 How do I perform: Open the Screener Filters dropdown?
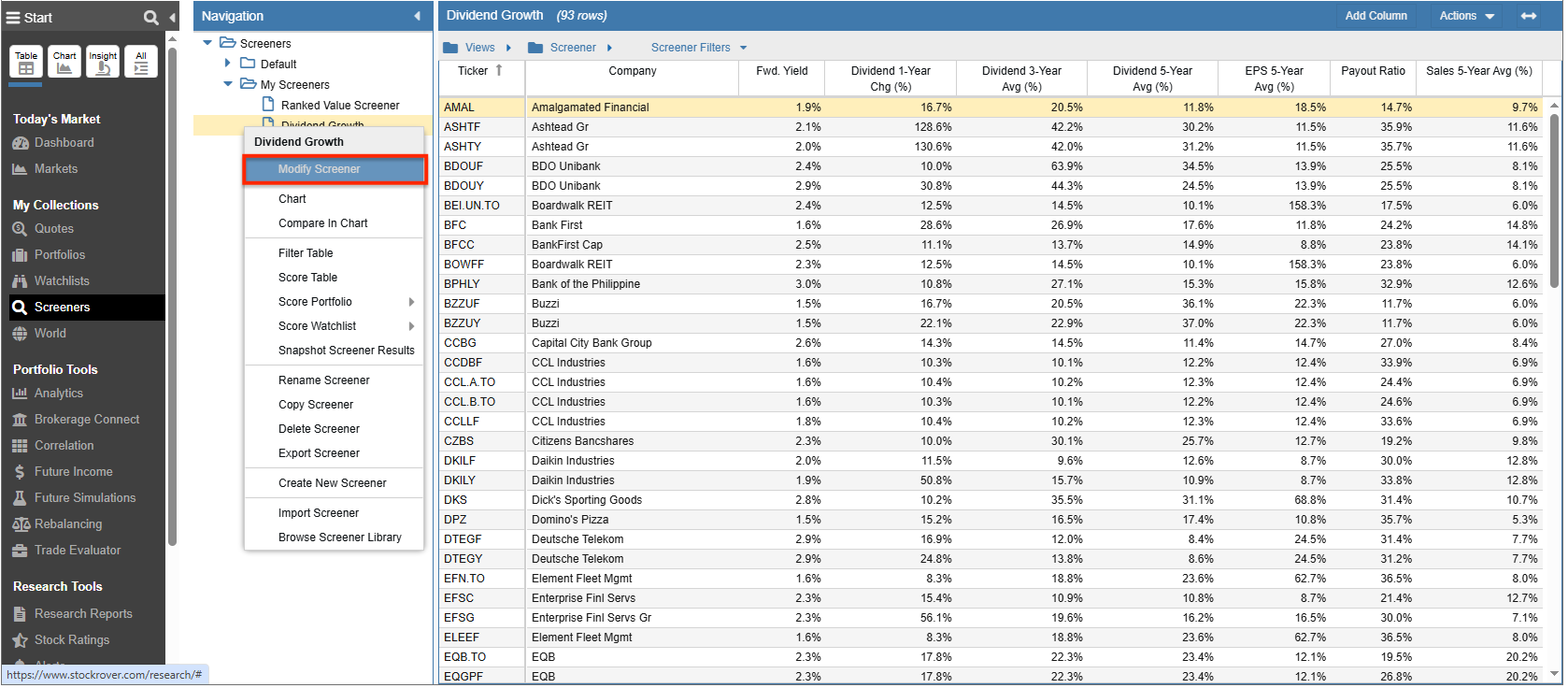[x=699, y=48]
